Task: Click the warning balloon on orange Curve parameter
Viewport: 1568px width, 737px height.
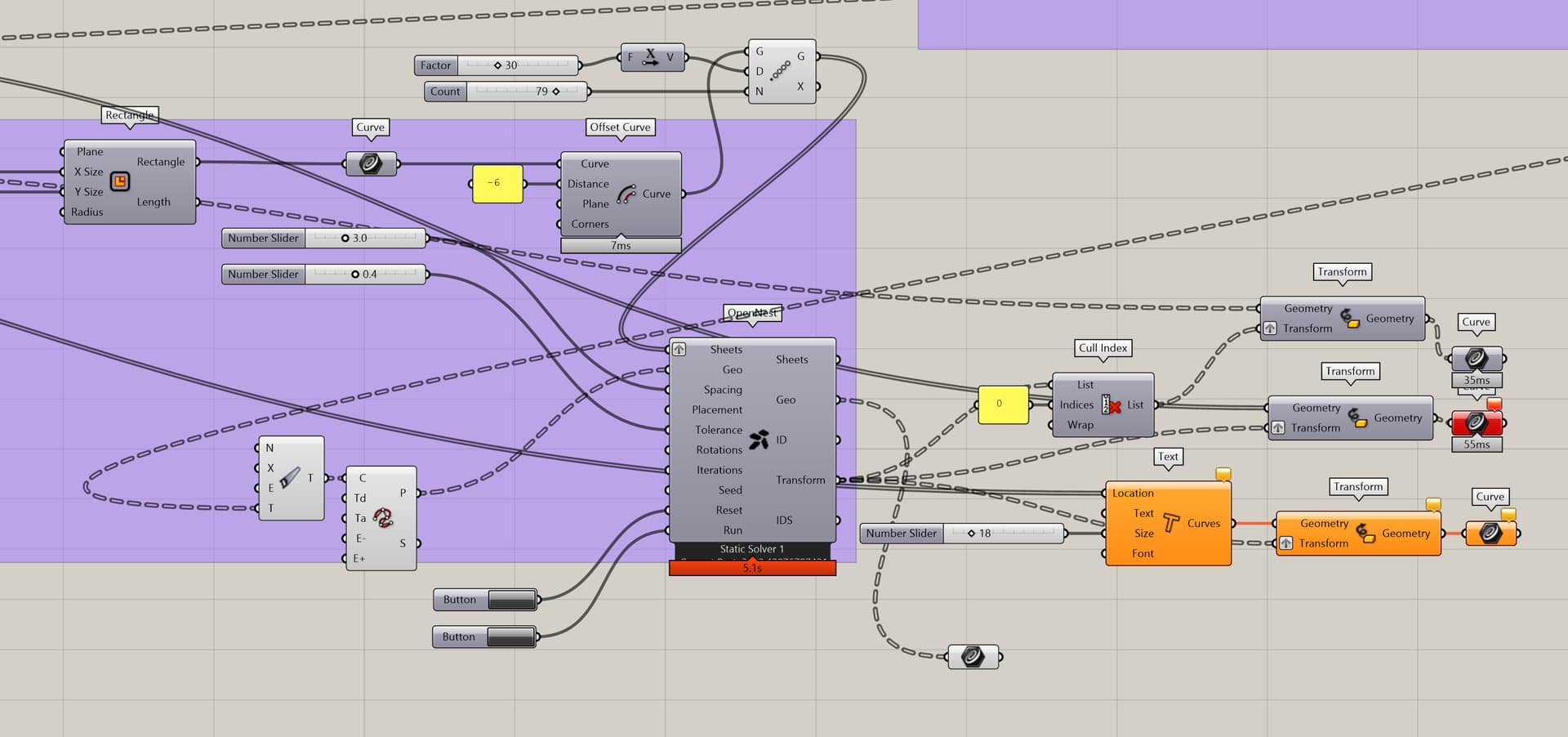Action: 1508,514
